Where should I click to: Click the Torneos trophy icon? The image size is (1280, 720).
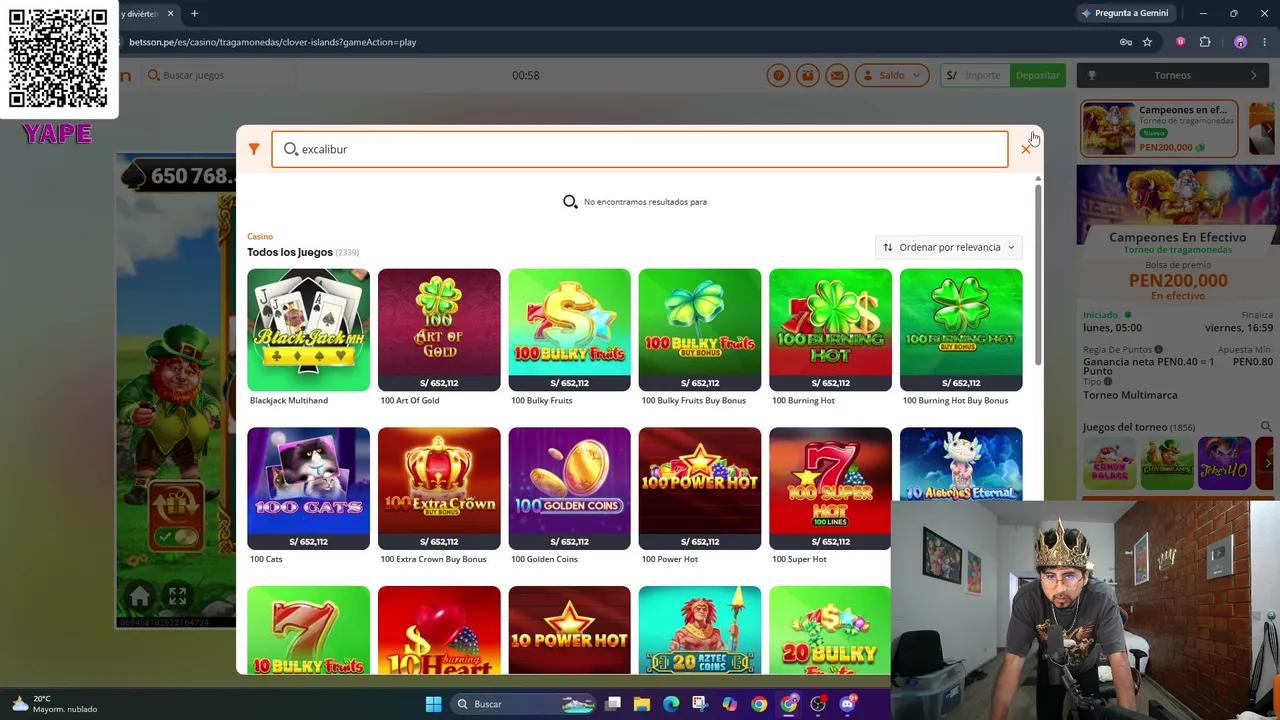tap(1092, 75)
